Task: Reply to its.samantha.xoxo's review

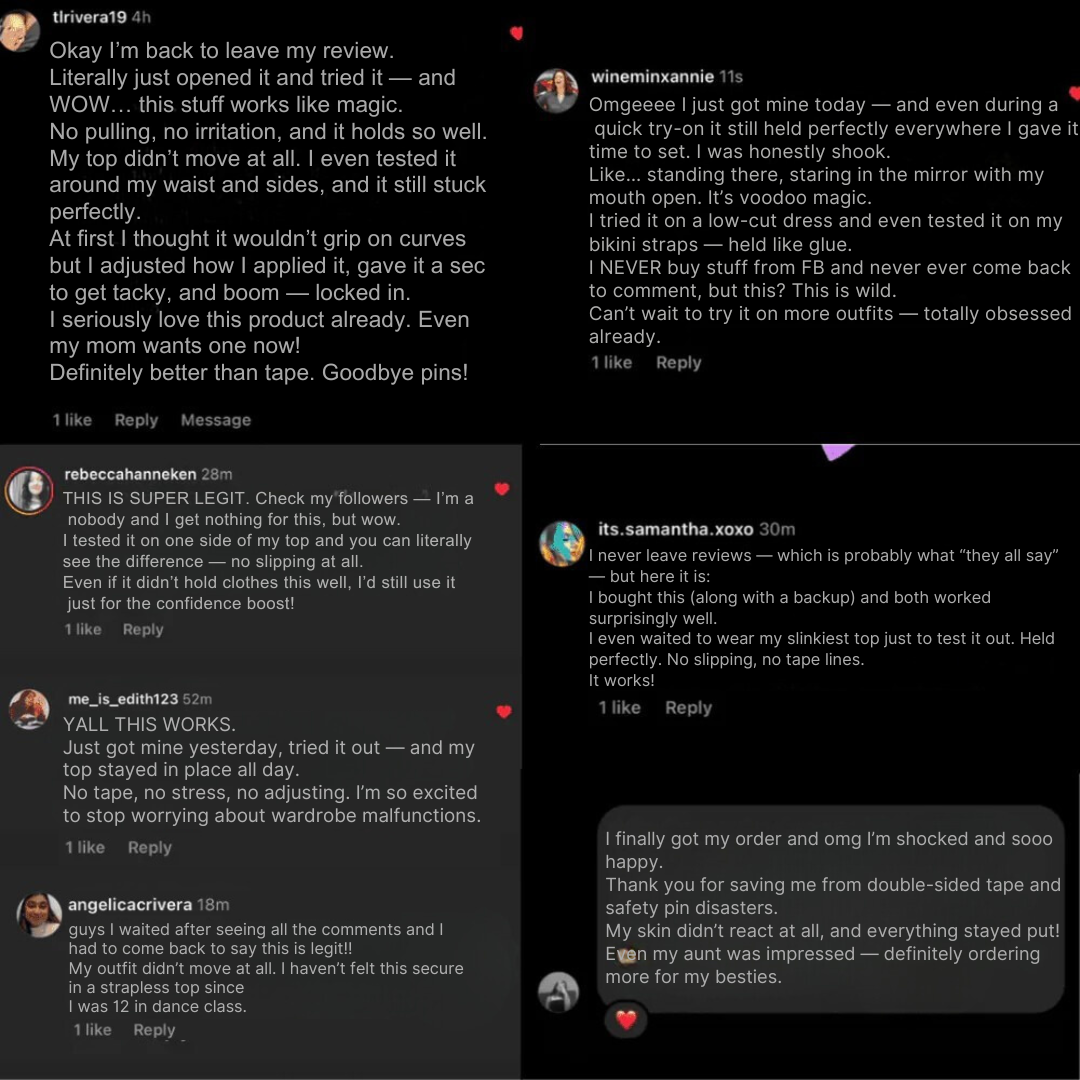Action: (x=689, y=707)
